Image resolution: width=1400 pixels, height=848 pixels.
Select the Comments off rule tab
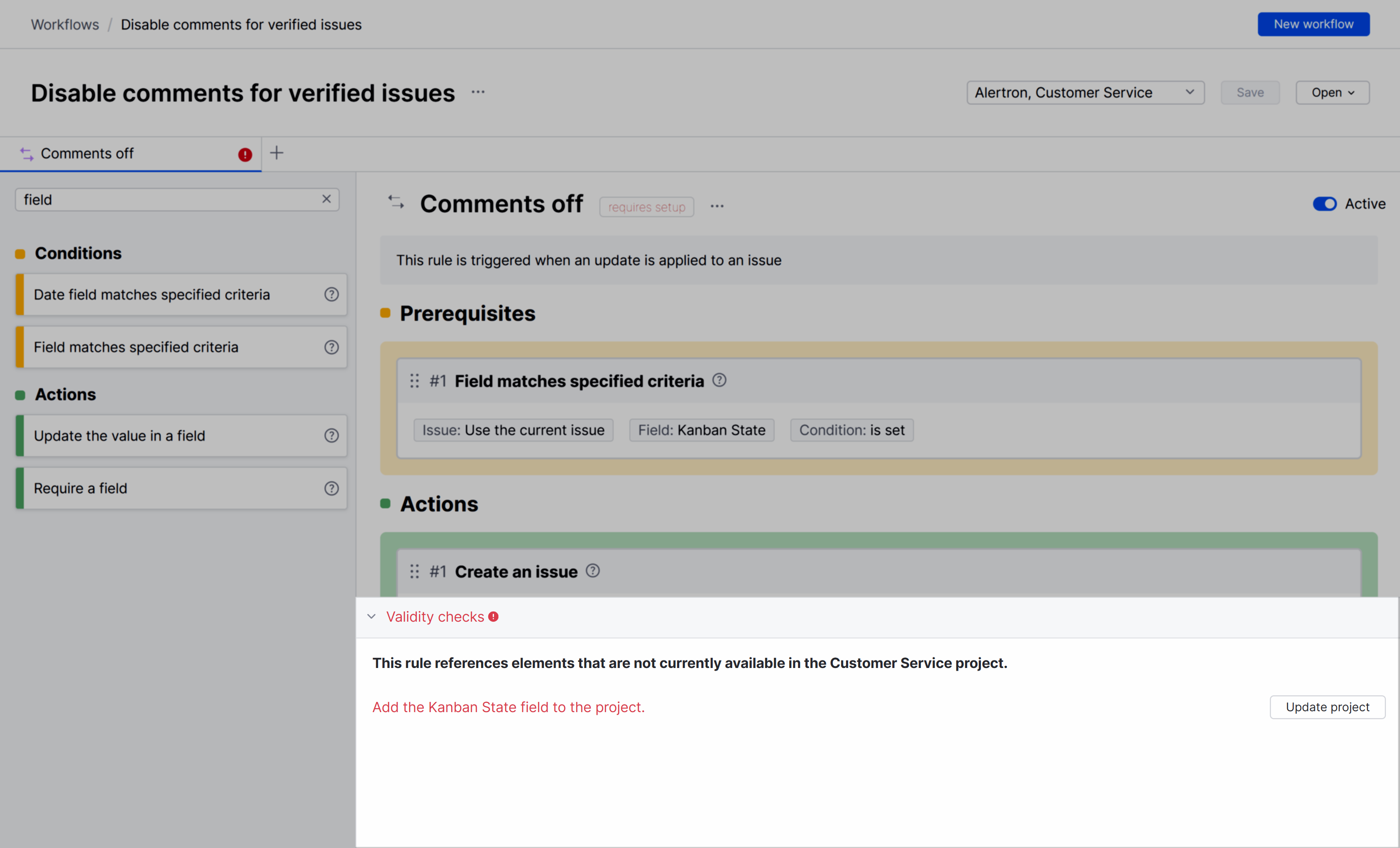click(x=87, y=154)
